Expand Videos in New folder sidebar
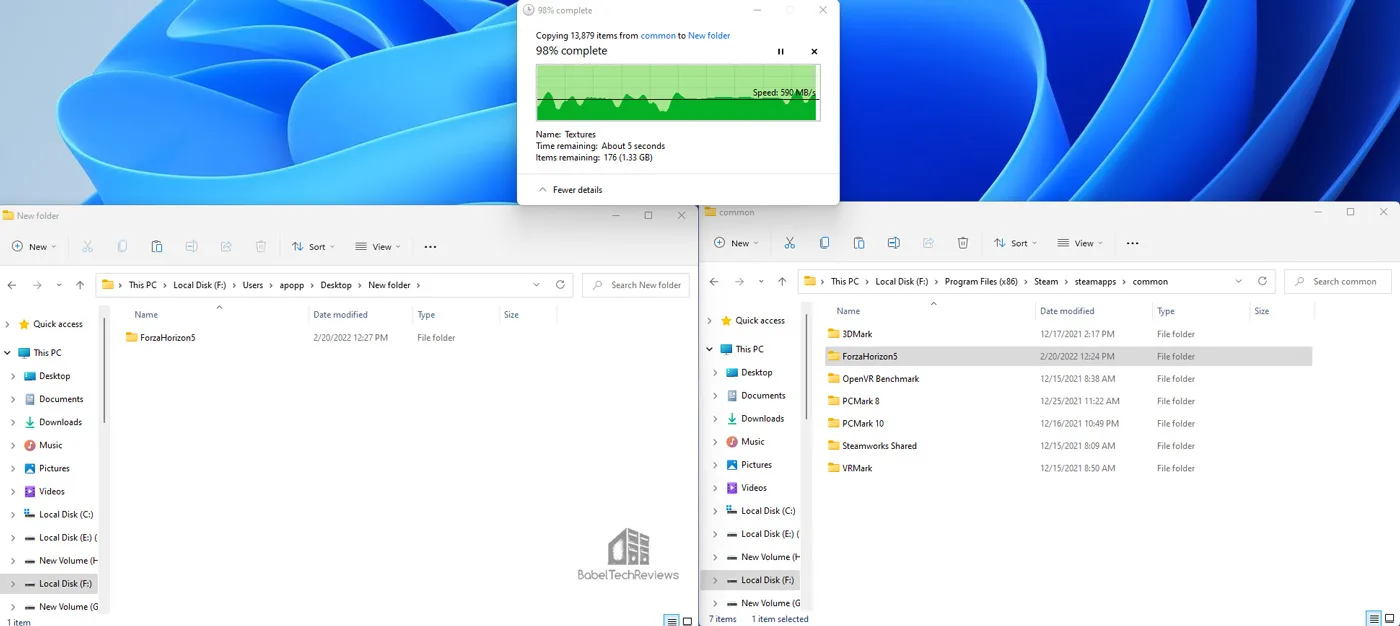 [13, 491]
